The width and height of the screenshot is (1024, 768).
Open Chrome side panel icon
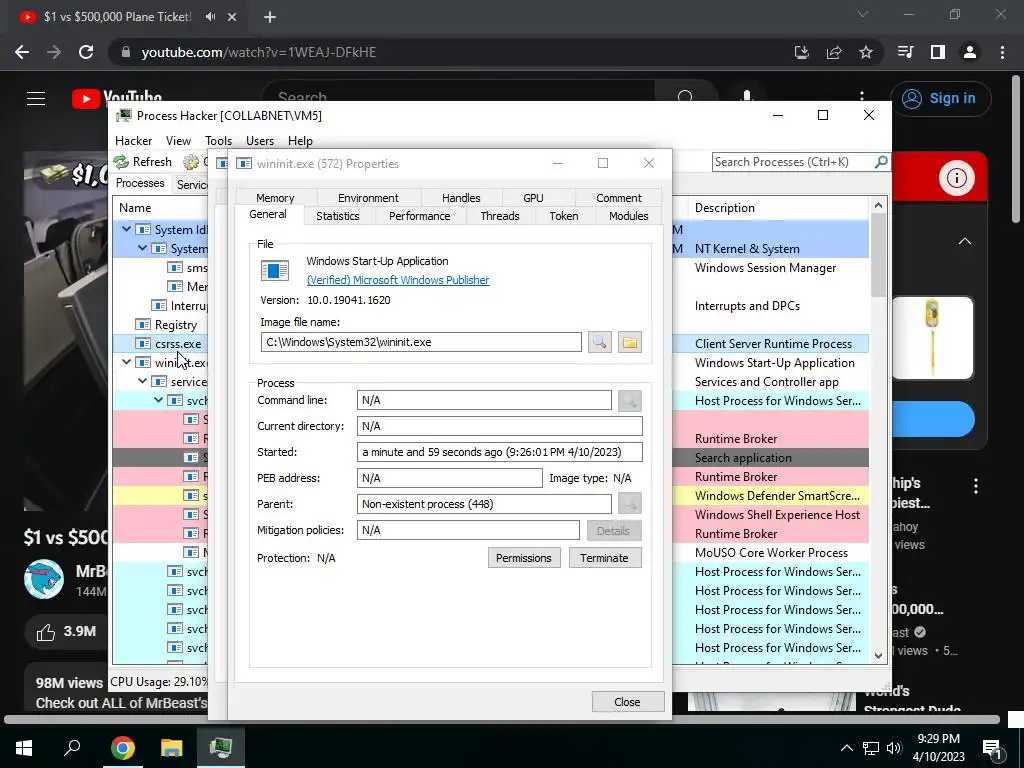(938, 52)
